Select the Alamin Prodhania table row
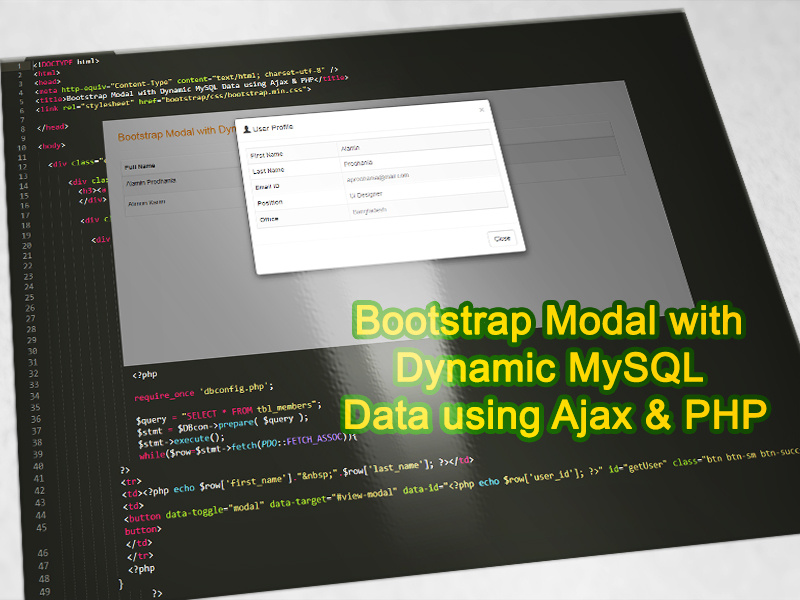This screenshot has height=600, width=800. click(x=151, y=182)
